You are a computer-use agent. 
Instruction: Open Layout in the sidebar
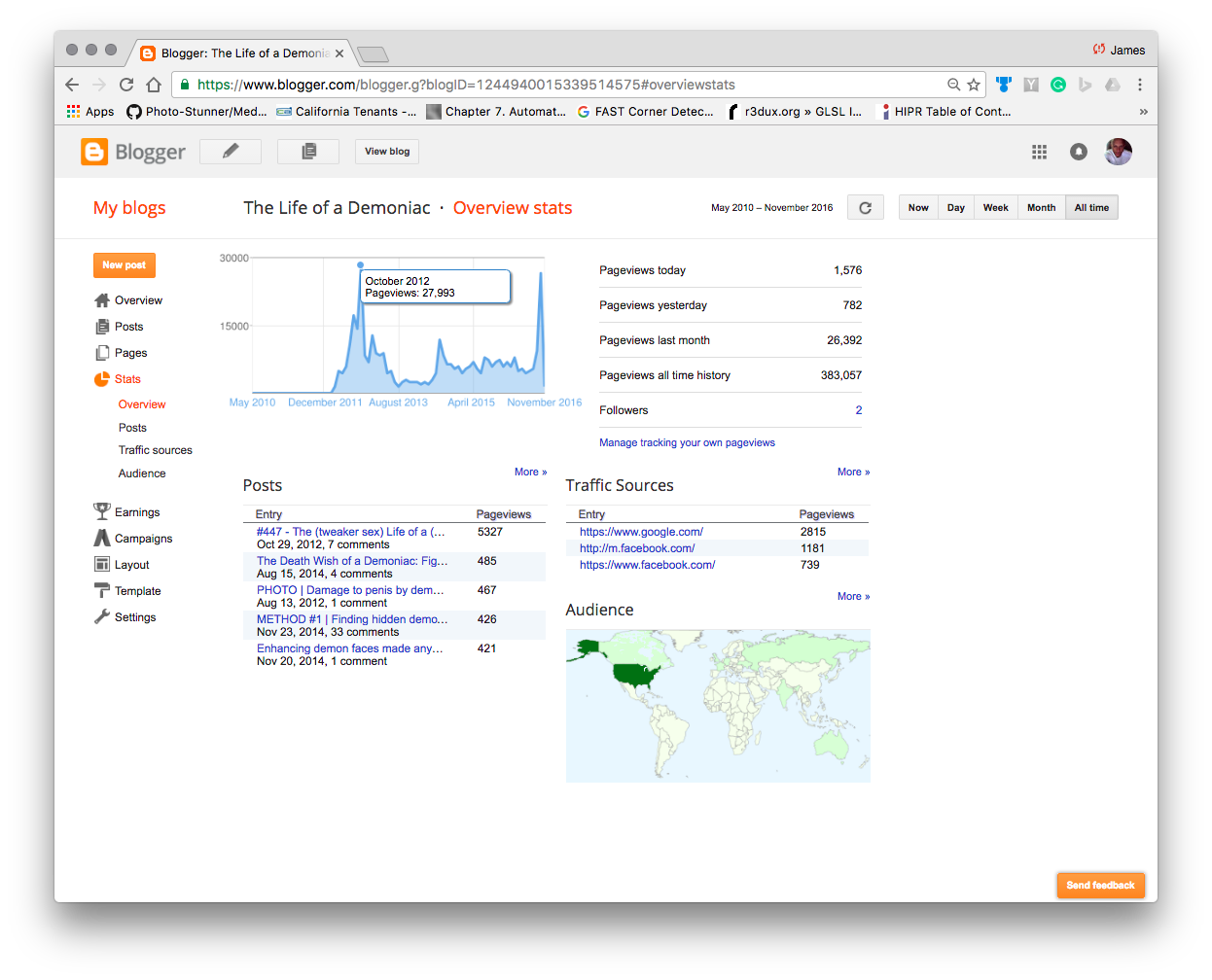coord(122,565)
